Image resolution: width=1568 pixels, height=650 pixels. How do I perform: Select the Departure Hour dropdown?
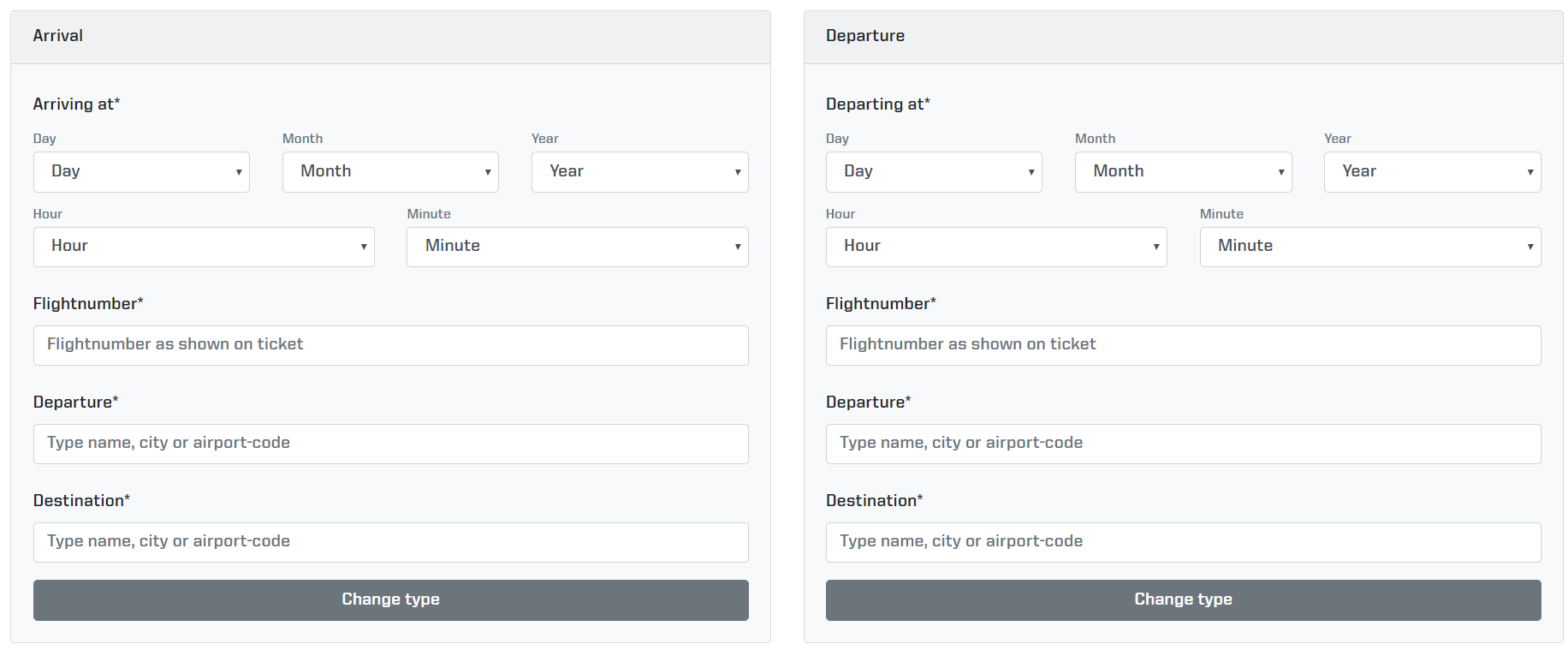996,247
